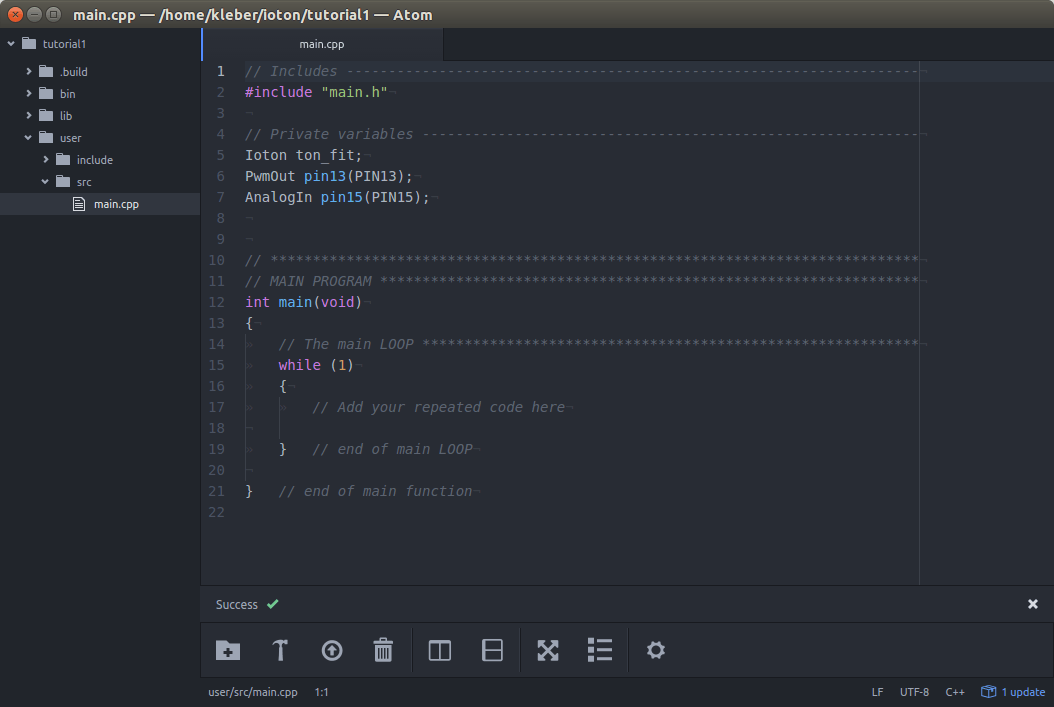The image size is (1054, 707).
Task: Change line ending via LF in status bar
Action: pos(877,692)
